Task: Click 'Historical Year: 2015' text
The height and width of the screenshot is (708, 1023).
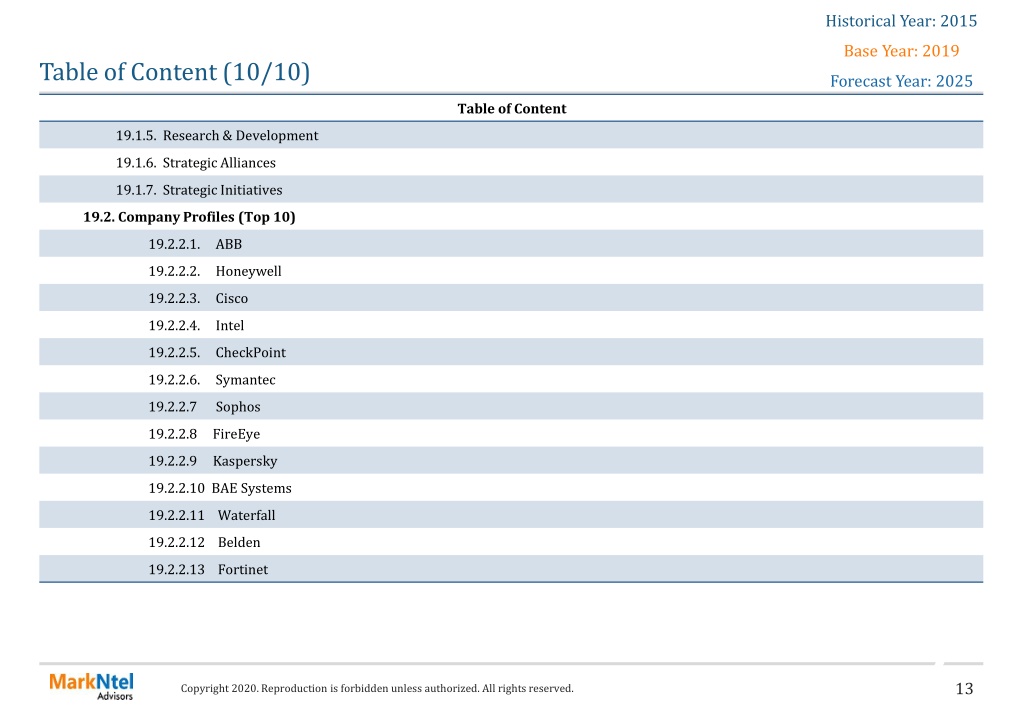Action: point(901,21)
